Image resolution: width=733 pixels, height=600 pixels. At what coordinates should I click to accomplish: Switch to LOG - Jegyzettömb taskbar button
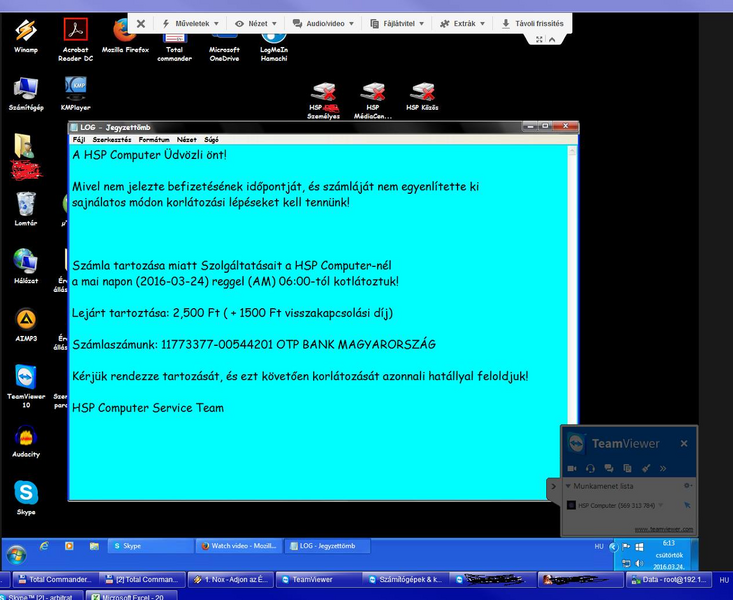pyautogui.click(x=327, y=546)
